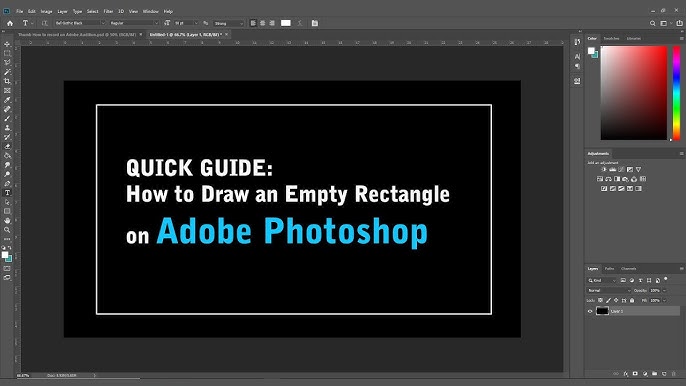Click the Search icon at top right
Screen dimensions: 686x386
[x=652, y=23]
